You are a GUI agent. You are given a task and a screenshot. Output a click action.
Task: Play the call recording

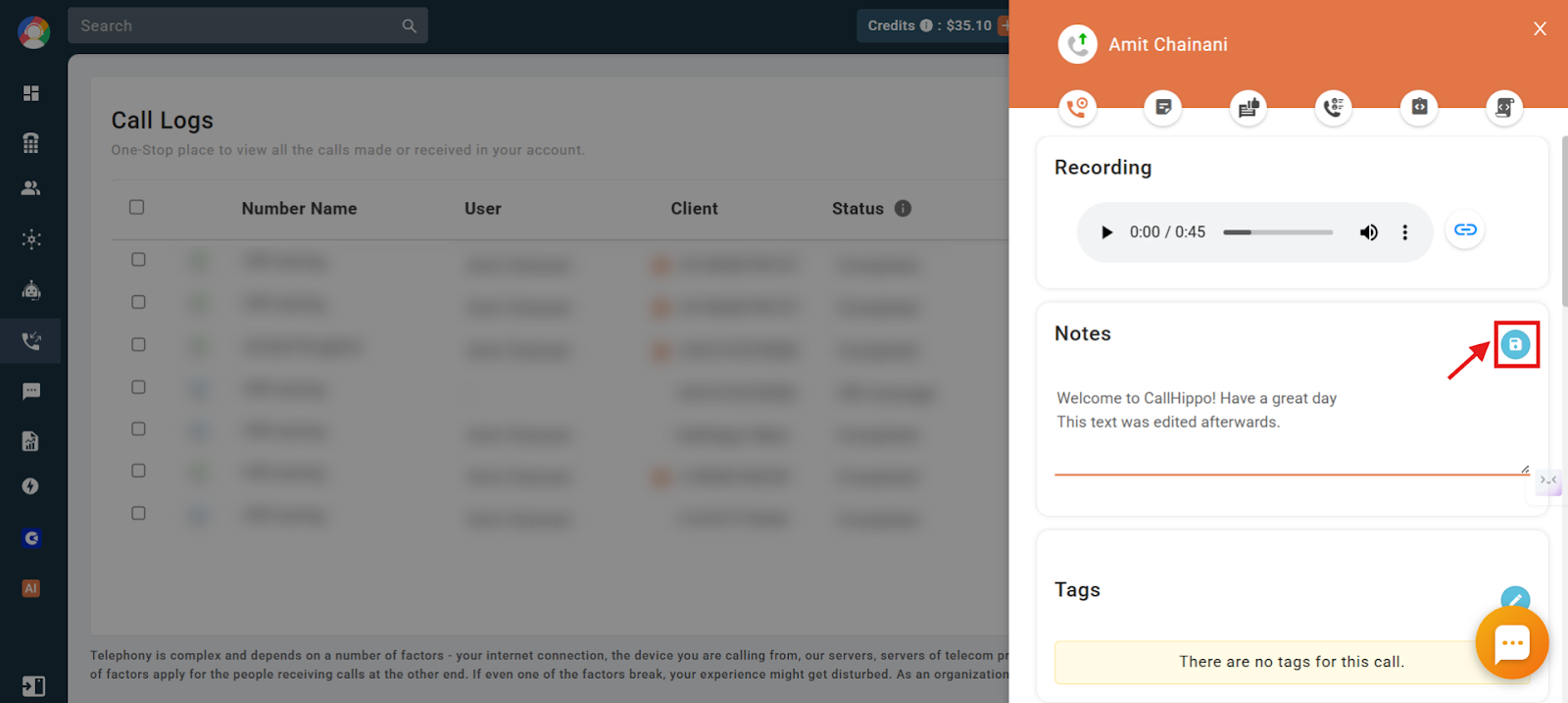(x=1106, y=232)
